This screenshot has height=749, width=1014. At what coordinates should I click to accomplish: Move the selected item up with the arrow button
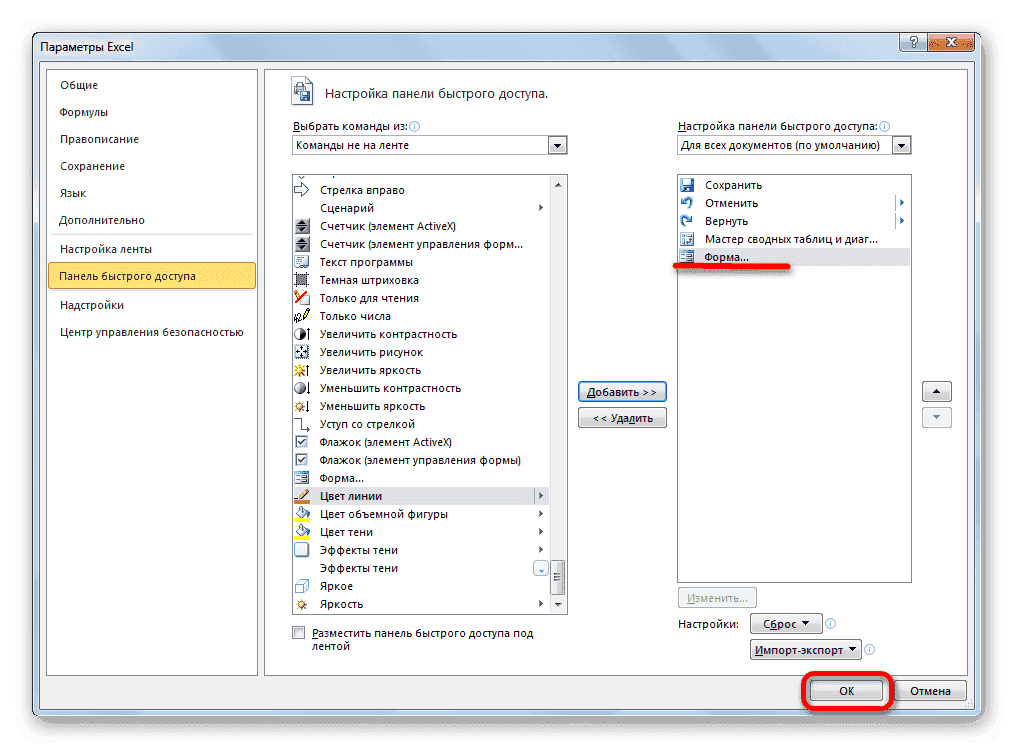936,391
